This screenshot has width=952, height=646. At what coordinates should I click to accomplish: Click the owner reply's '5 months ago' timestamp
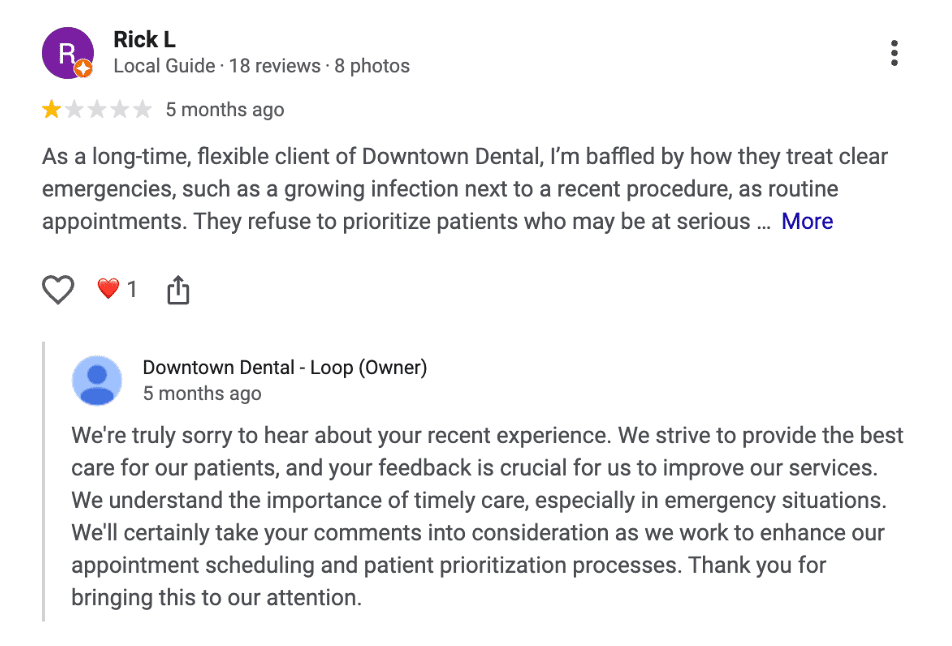pos(202,393)
